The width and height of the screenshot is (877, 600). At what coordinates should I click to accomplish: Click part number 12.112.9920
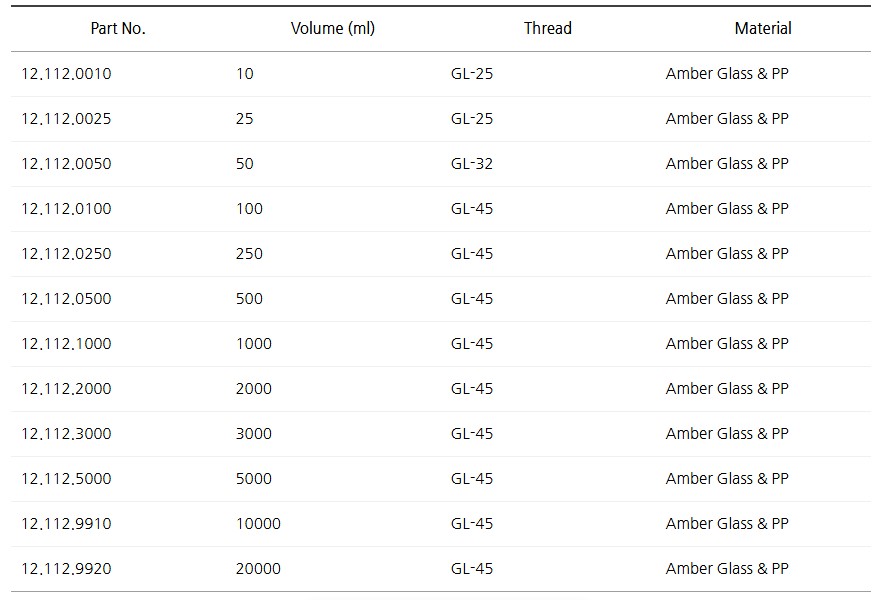pos(66,569)
